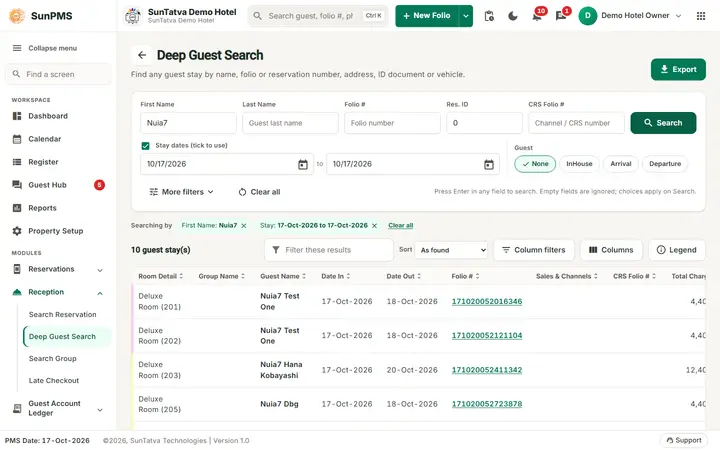Click the New Folio button
The width and height of the screenshot is (720, 450).
427,16
